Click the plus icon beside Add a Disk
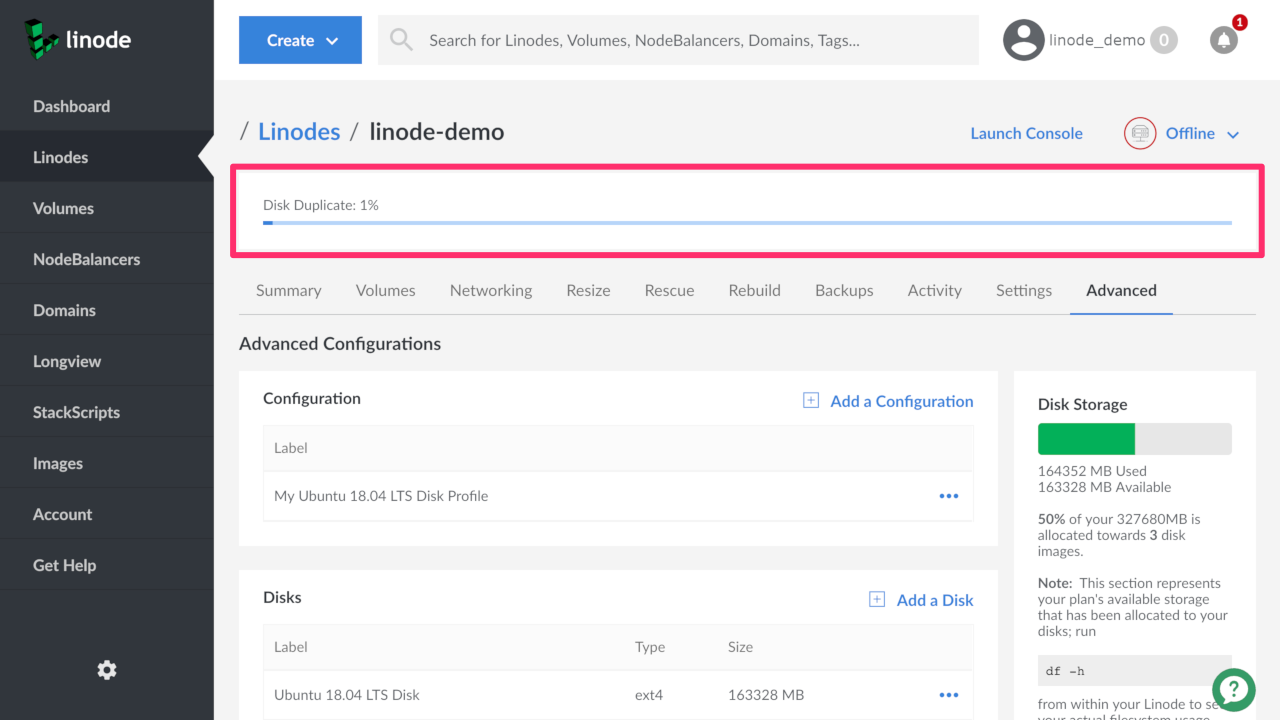Screen dimensions: 1280x720 point(877,600)
